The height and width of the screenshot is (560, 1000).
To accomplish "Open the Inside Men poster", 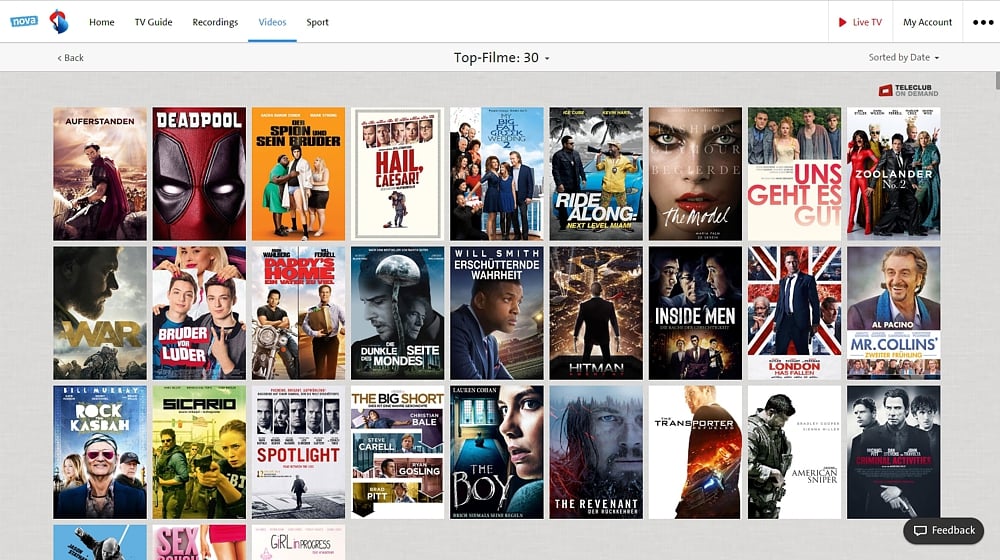I will click(695, 313).
